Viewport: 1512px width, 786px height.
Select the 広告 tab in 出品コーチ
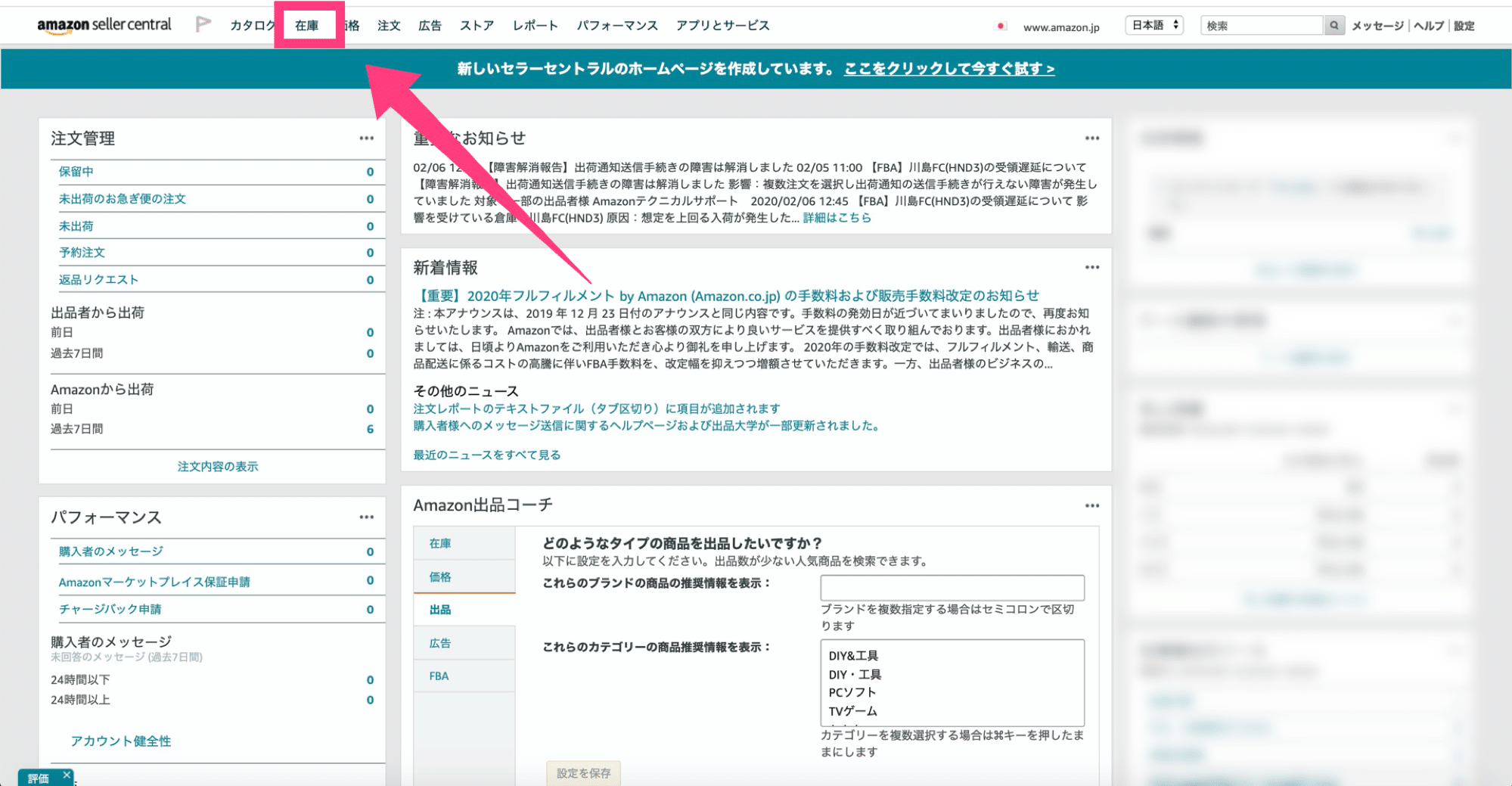[x=464, y=643]
